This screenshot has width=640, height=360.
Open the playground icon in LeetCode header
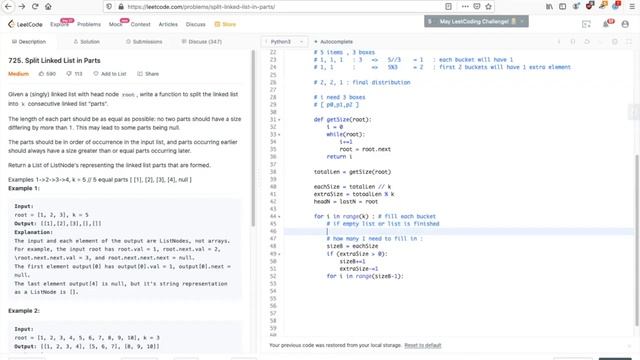pos(587,24)
